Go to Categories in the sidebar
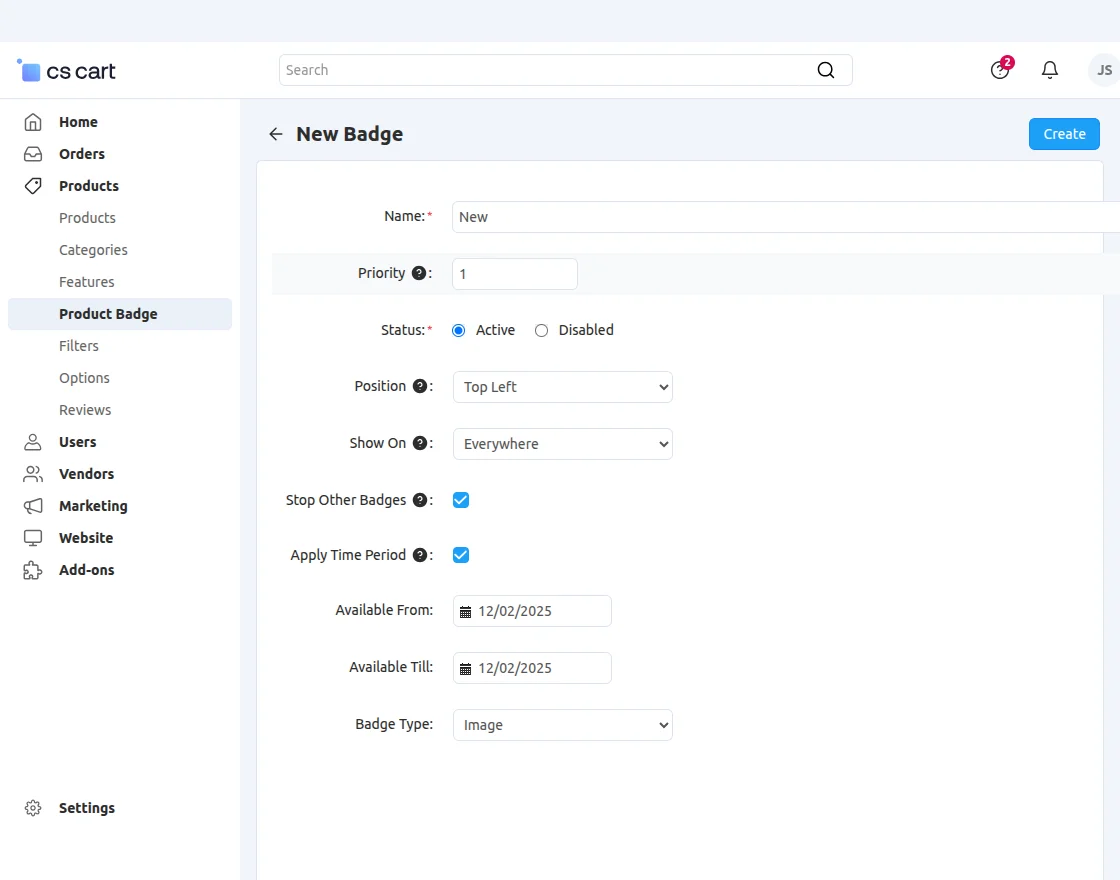 pos(93,250)
